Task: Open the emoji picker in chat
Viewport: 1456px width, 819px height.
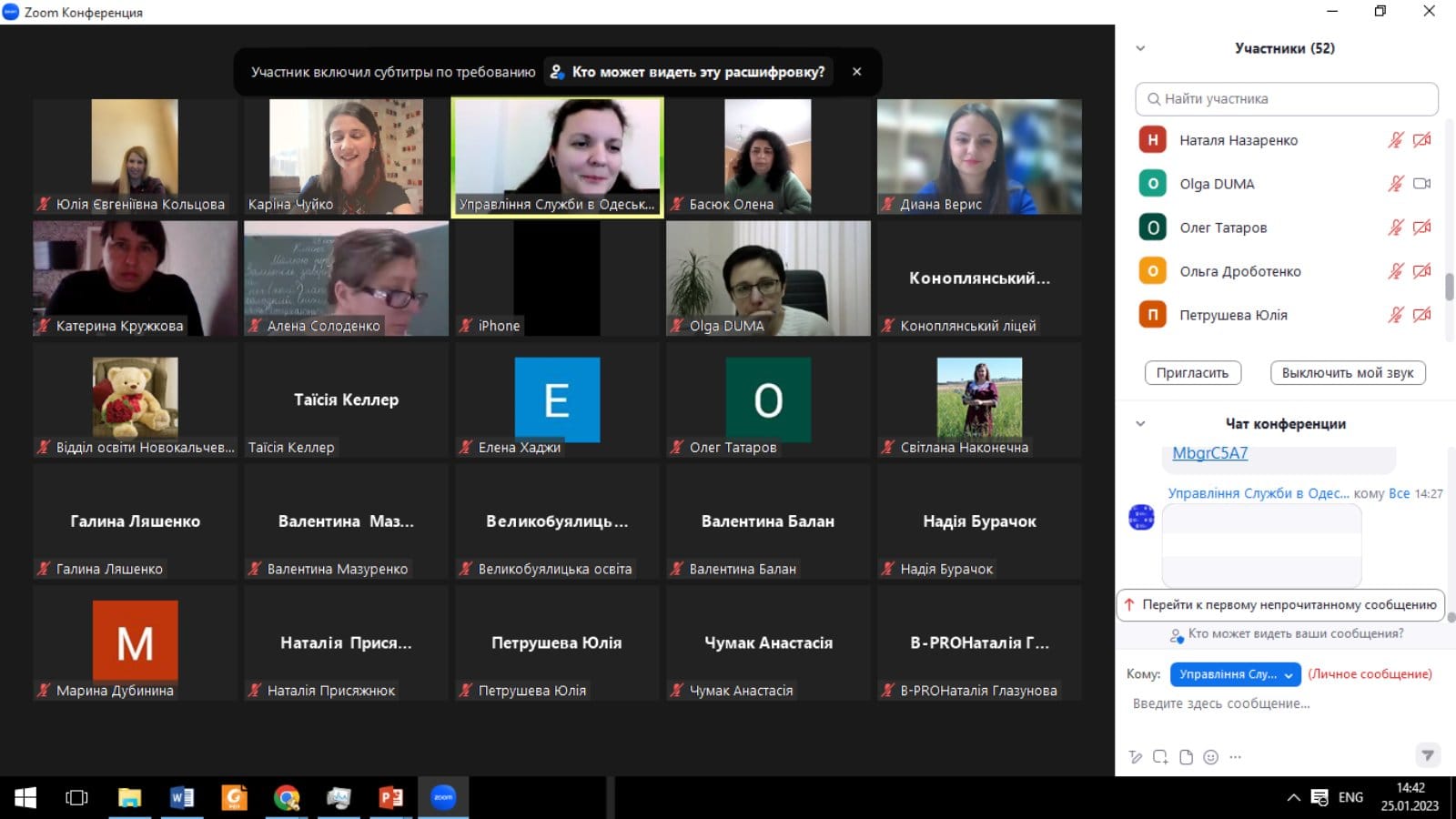Action: (1210, 757)
